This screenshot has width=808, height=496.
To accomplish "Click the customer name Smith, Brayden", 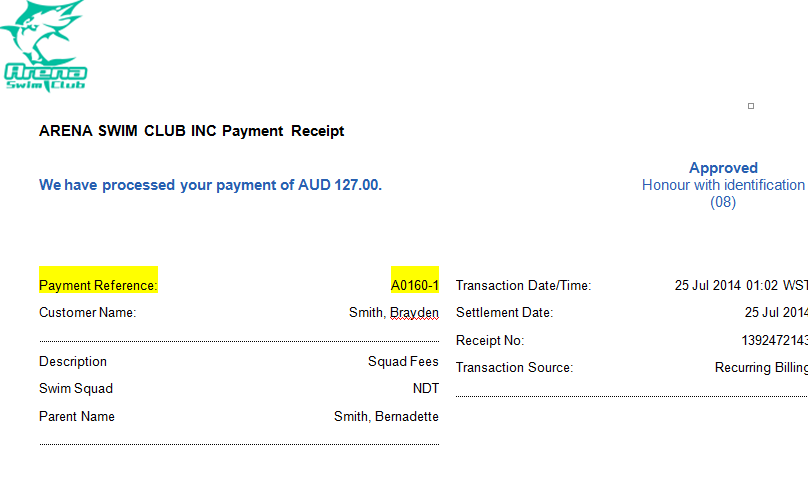I will (x=393, y=313).
